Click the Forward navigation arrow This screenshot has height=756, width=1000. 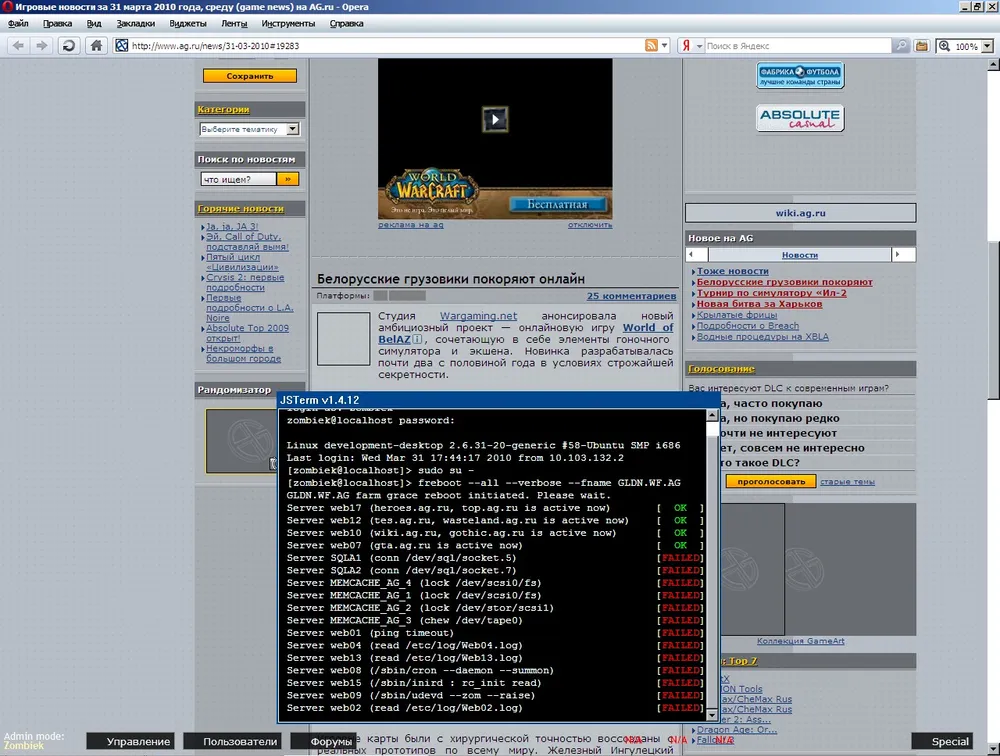[42, 46]
